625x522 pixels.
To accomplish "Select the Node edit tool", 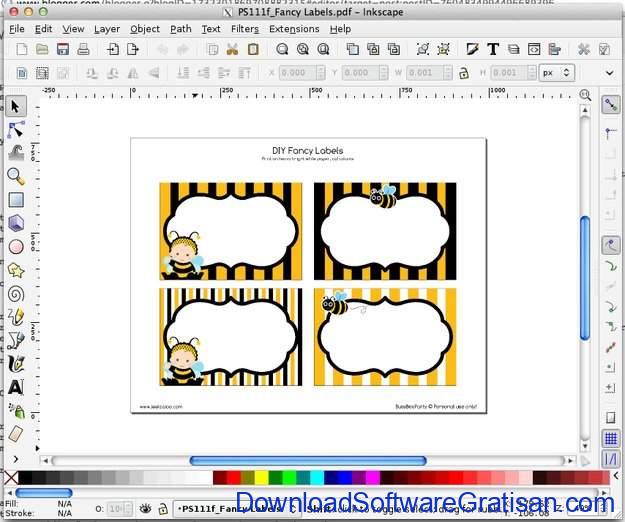I will 16,130.
